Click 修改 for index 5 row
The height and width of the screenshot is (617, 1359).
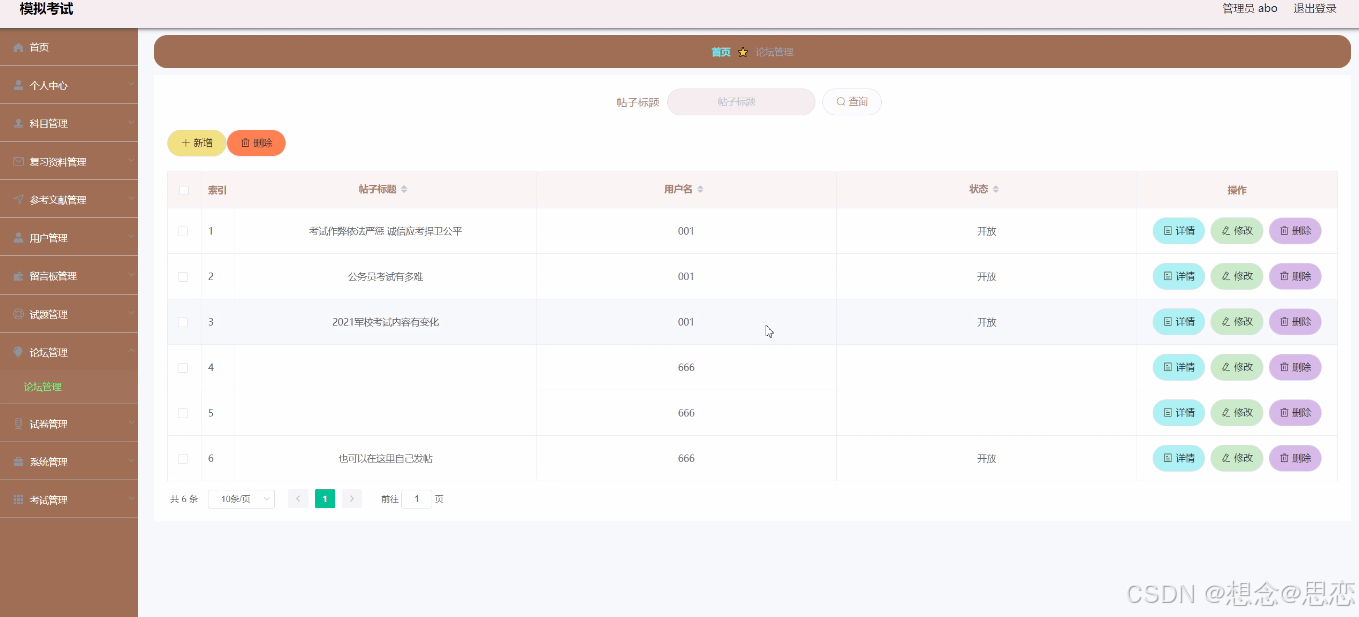point(1237,413)
